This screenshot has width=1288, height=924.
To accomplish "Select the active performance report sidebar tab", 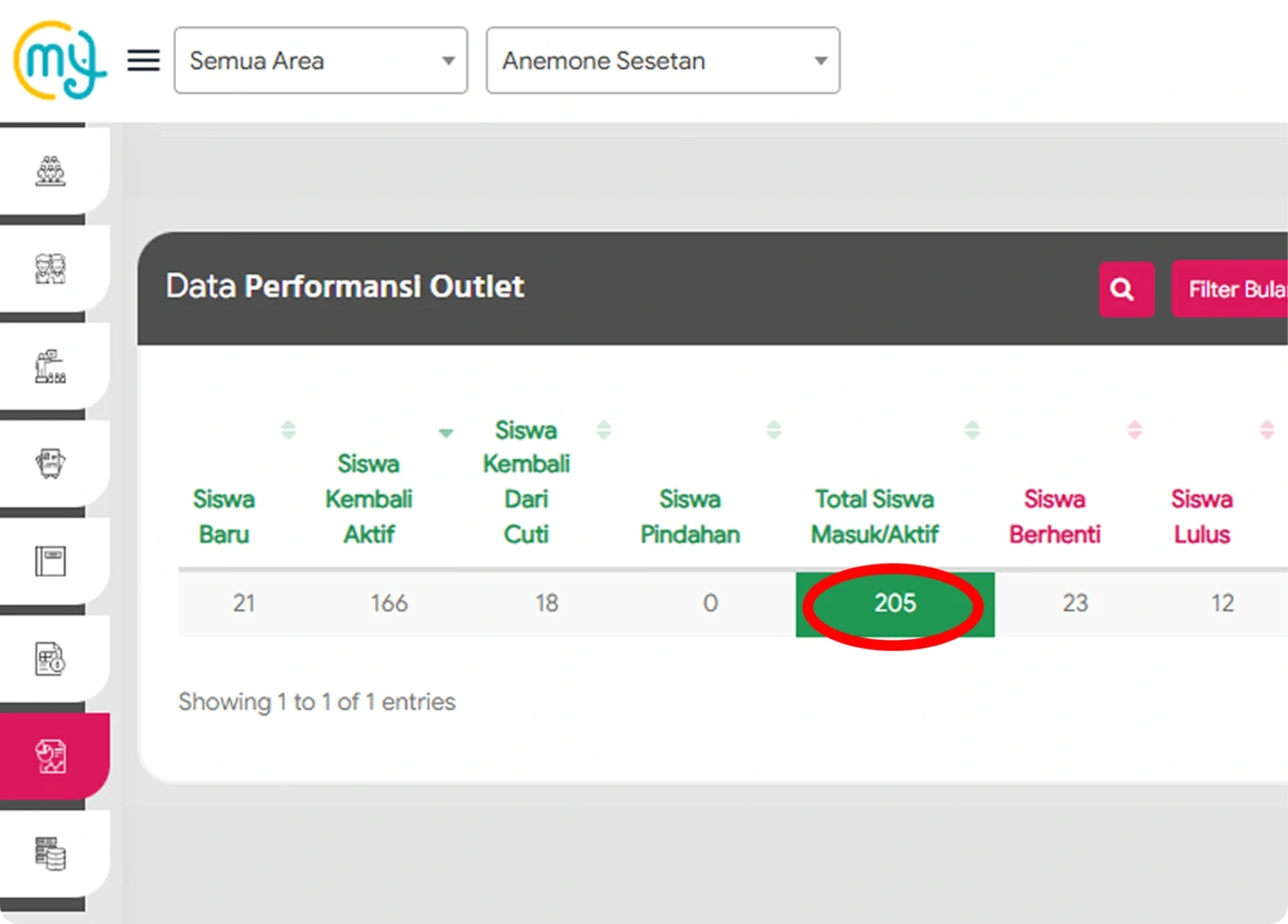I will 52,754.
